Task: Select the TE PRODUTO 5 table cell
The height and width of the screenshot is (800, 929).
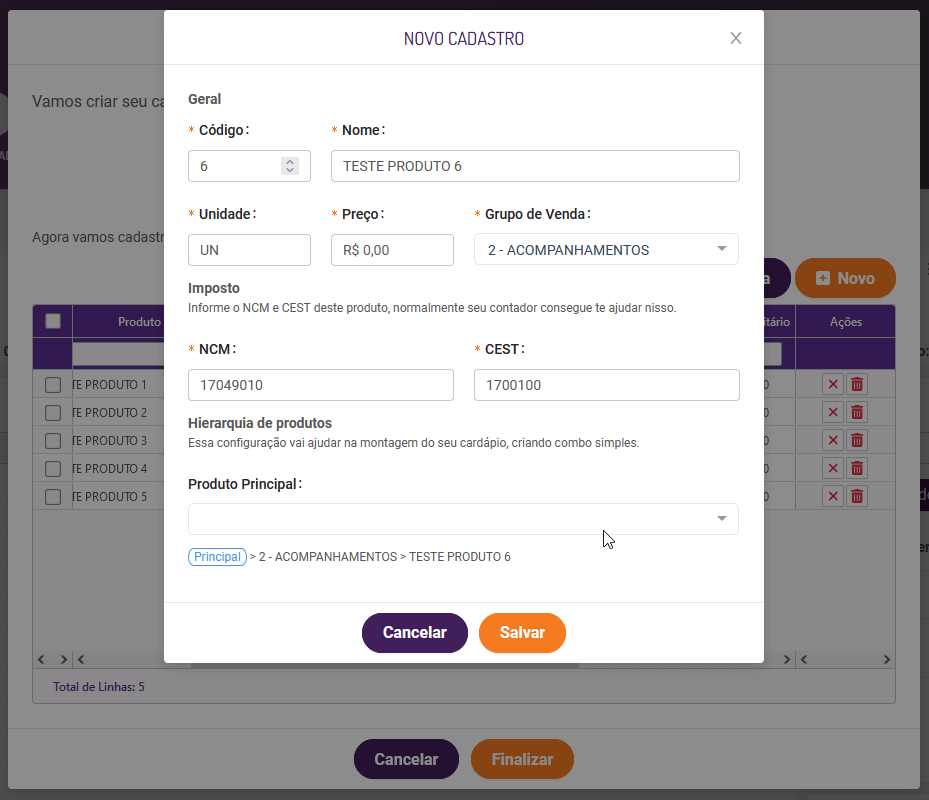Action: (118, 497)
